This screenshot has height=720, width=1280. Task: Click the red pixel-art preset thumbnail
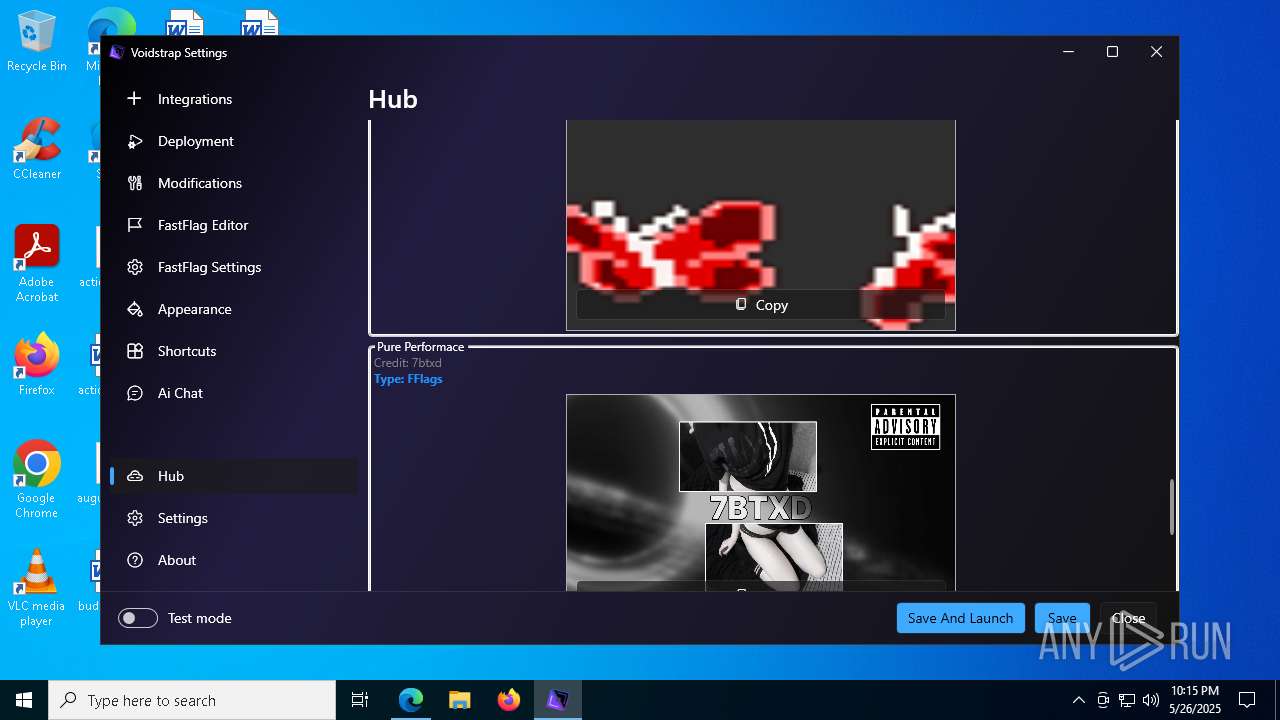761,225
